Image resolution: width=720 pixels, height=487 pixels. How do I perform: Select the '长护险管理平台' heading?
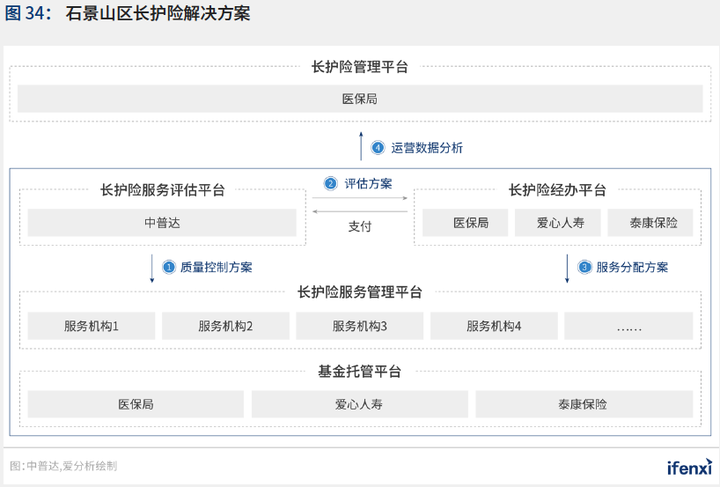pos(360,67)
